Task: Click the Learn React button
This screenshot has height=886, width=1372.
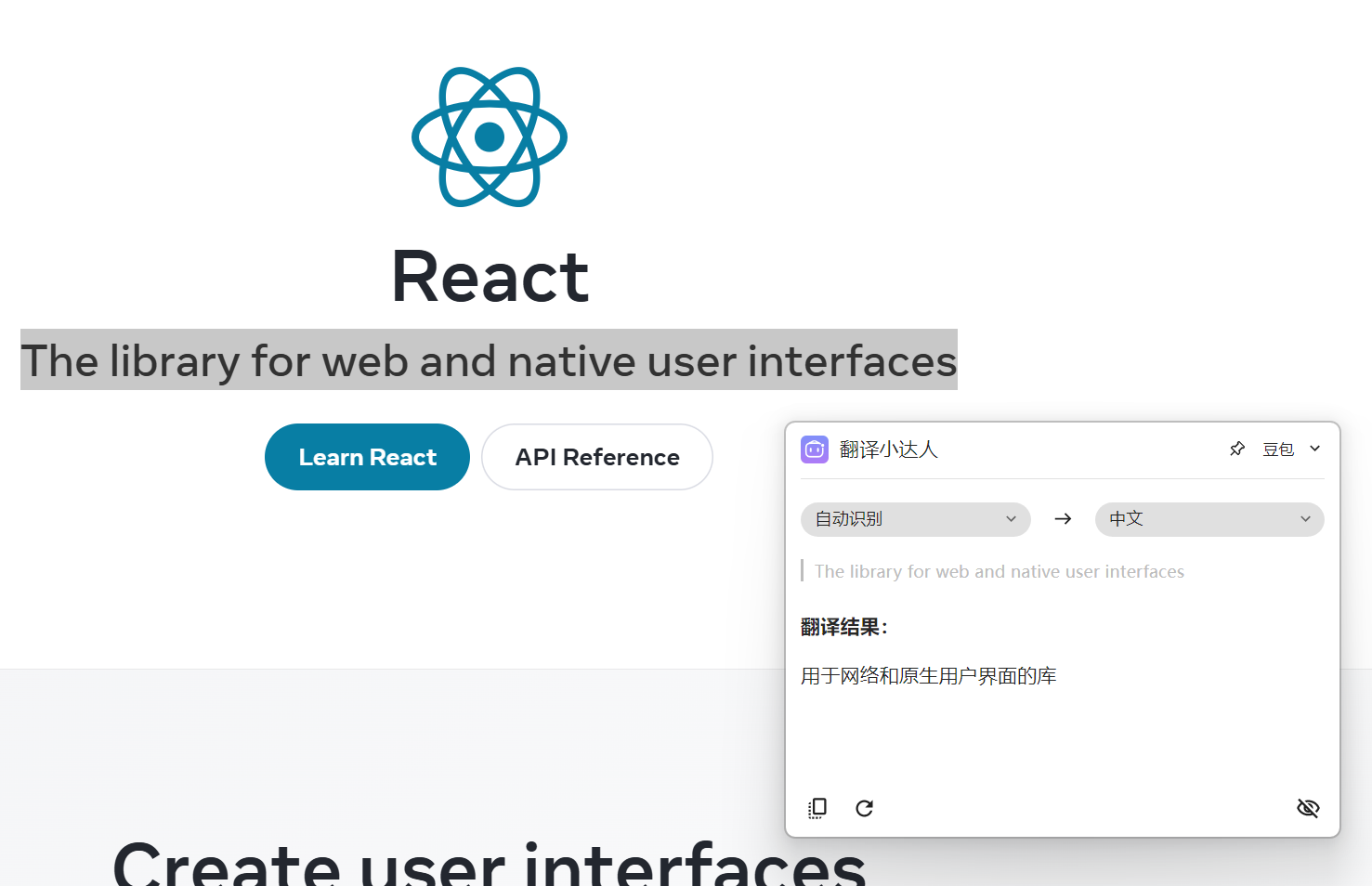Action: (x=367, y=457)
